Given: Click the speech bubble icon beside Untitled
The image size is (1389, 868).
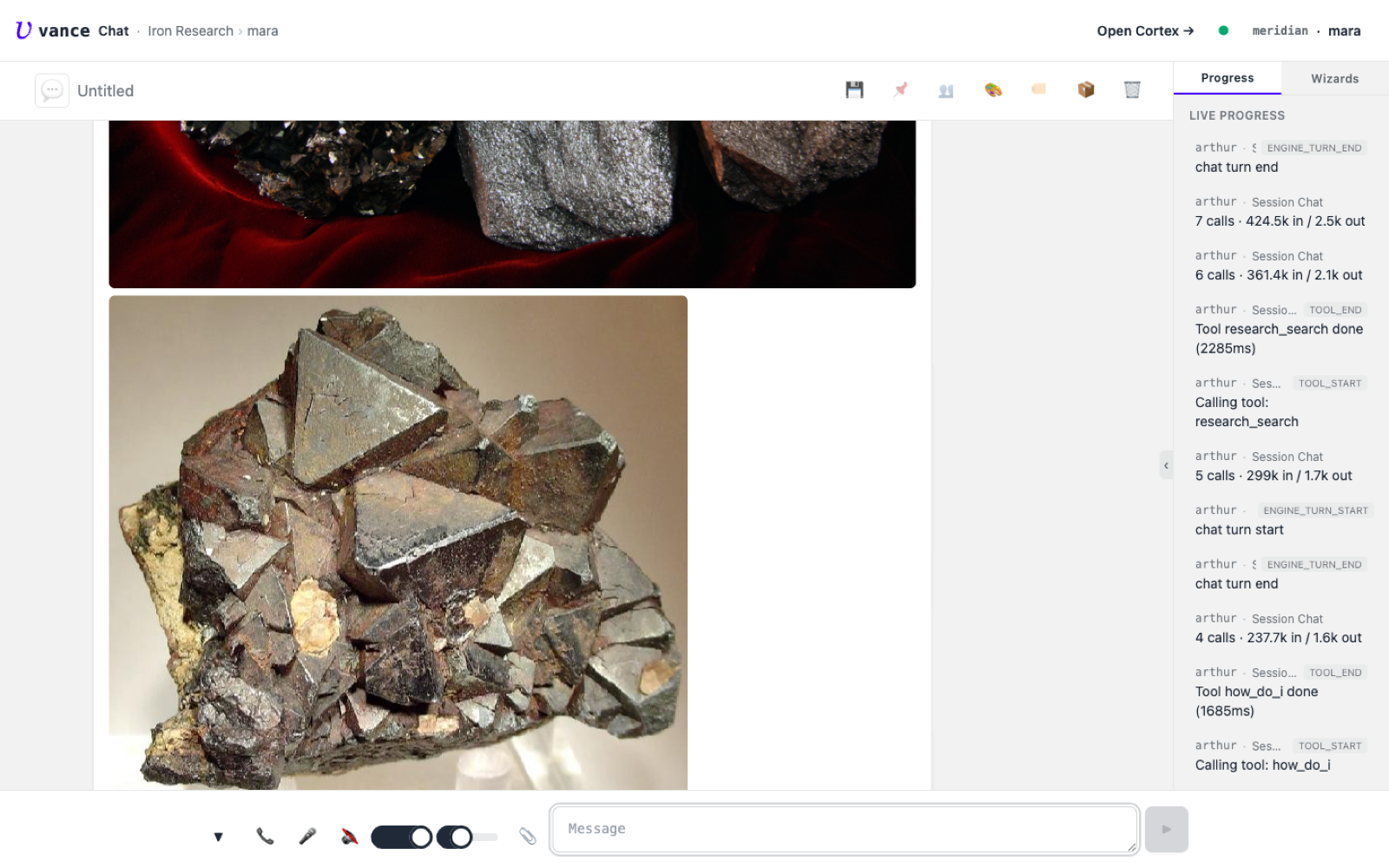Looking at the screenshot, I should pos(52,90).
